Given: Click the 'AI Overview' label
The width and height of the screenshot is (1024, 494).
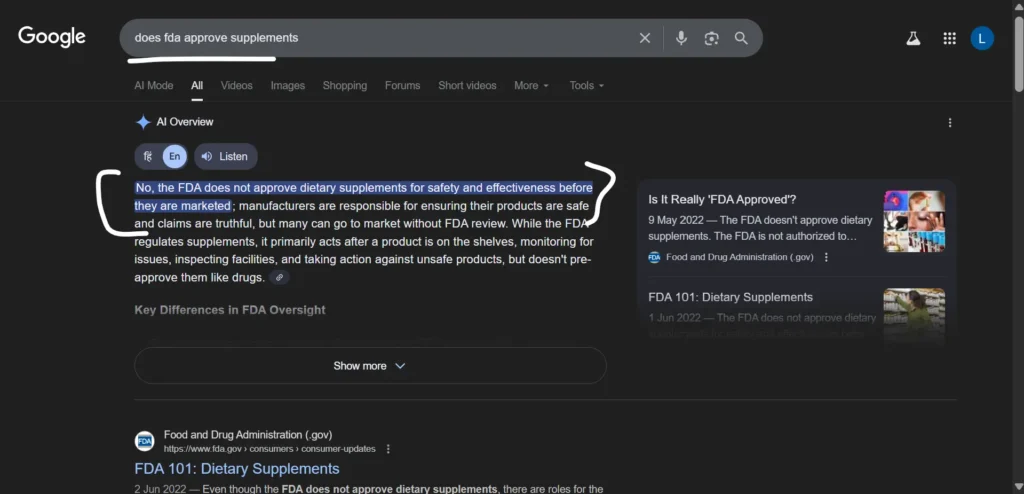Looking at the screenshot, I should click(x=185, y=122).
